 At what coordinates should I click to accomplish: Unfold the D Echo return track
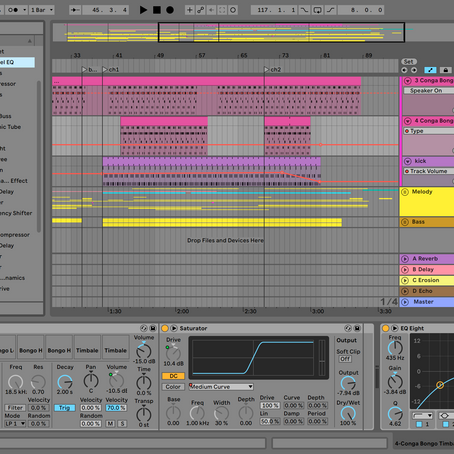(x=405, y=291)
